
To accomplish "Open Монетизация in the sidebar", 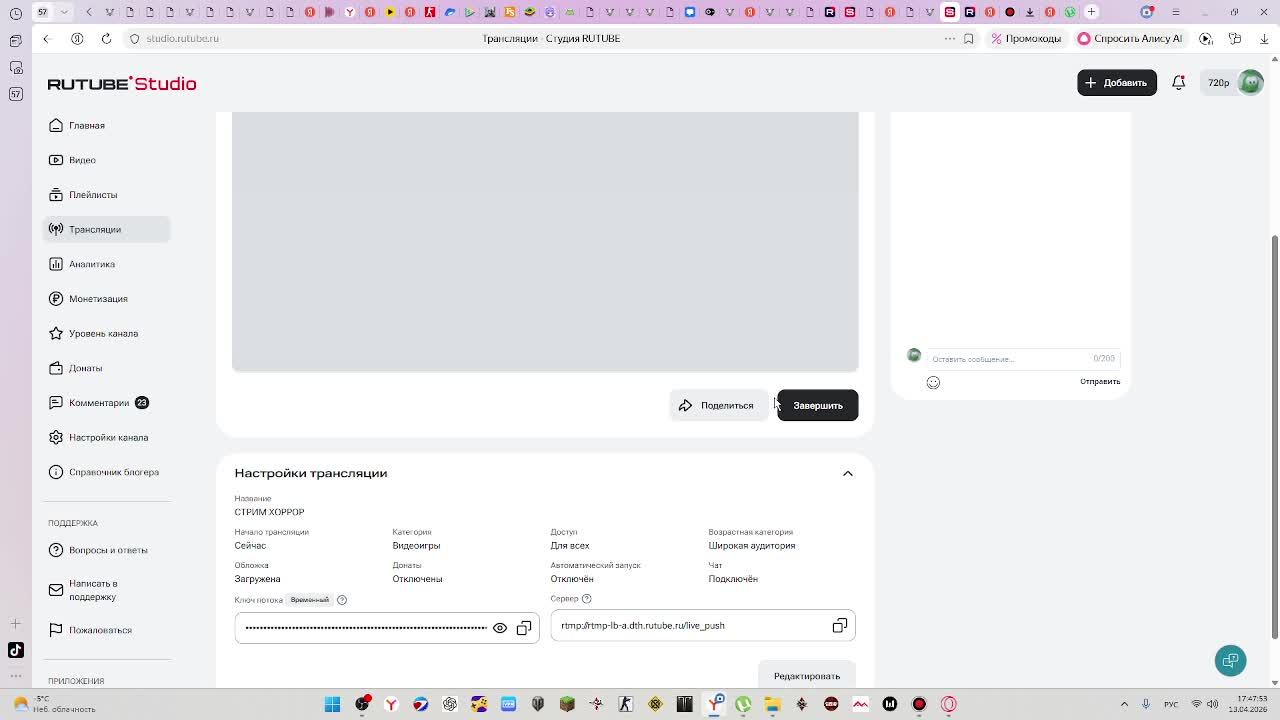I will click(x=106, y=299).
